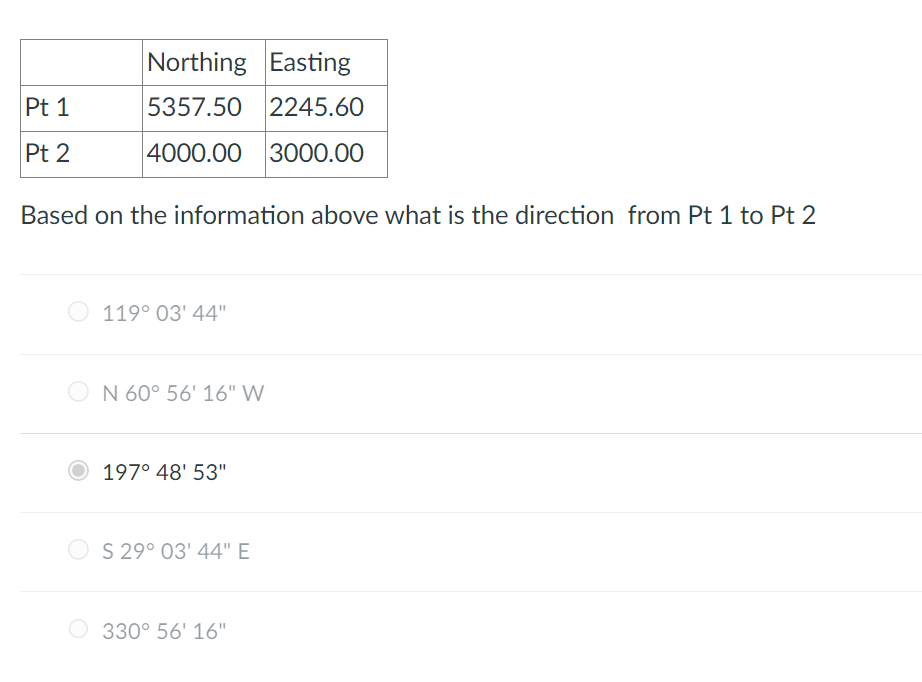Select the radio button for 119° 03' 44"
This screenshot has width=922, height=682.
point(78,312)
